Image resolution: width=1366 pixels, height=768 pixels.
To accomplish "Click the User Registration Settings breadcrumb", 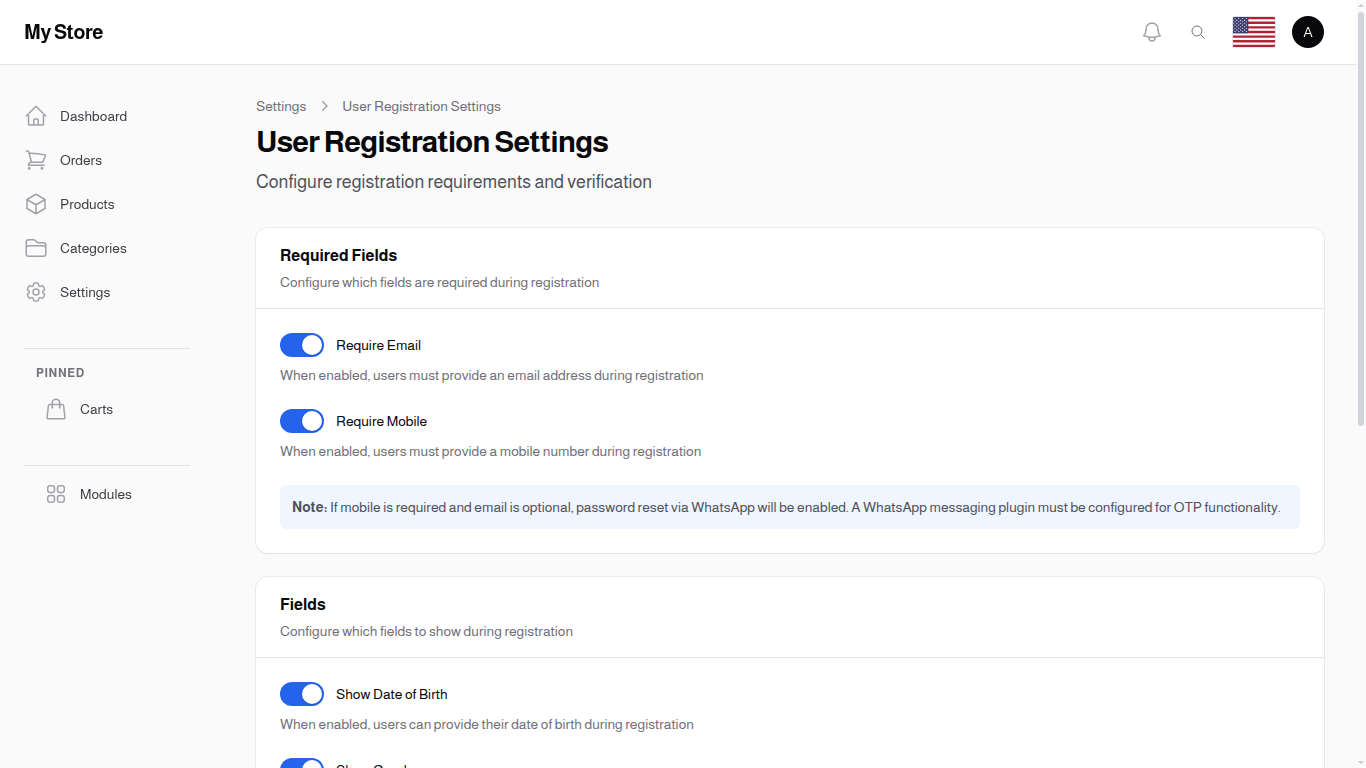I will (x=421, y=106).
